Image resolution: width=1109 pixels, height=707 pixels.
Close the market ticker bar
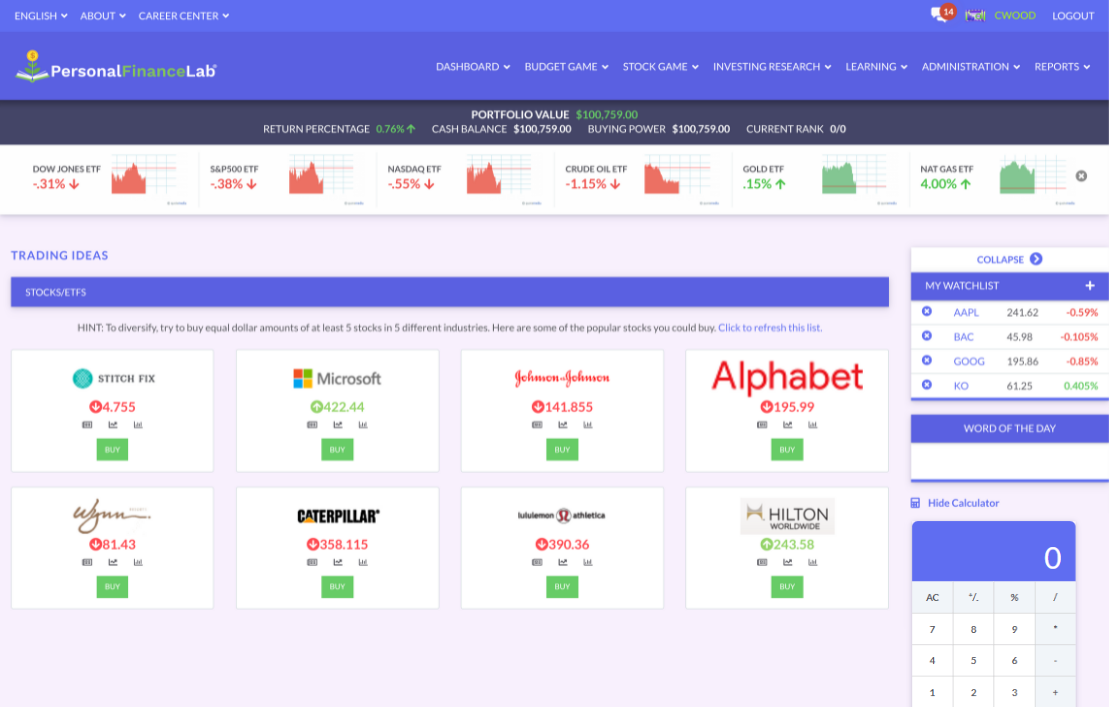1081,176
